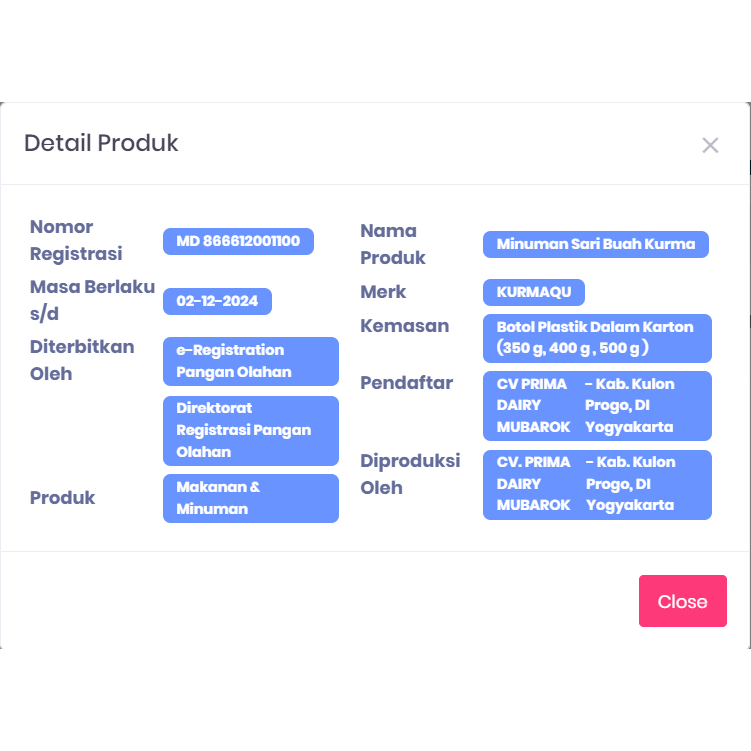The height and width of the screenshot is (751, 751).
Task: Click the company badge beside Diproduksi Oleh
Action: coord(596,484)
